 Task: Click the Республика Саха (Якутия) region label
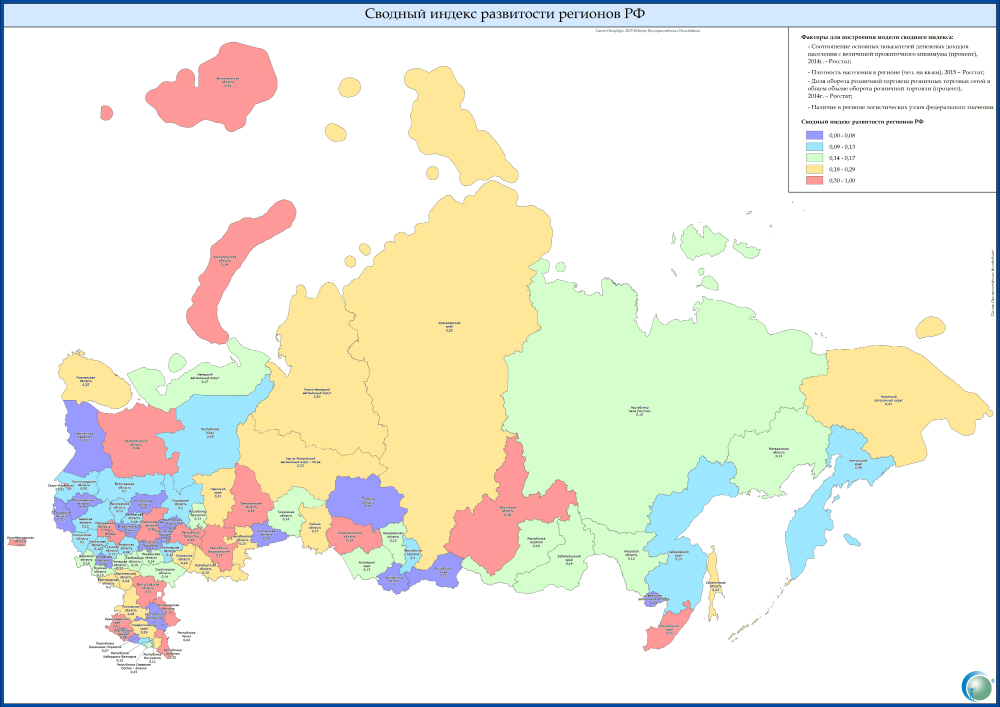640,410
